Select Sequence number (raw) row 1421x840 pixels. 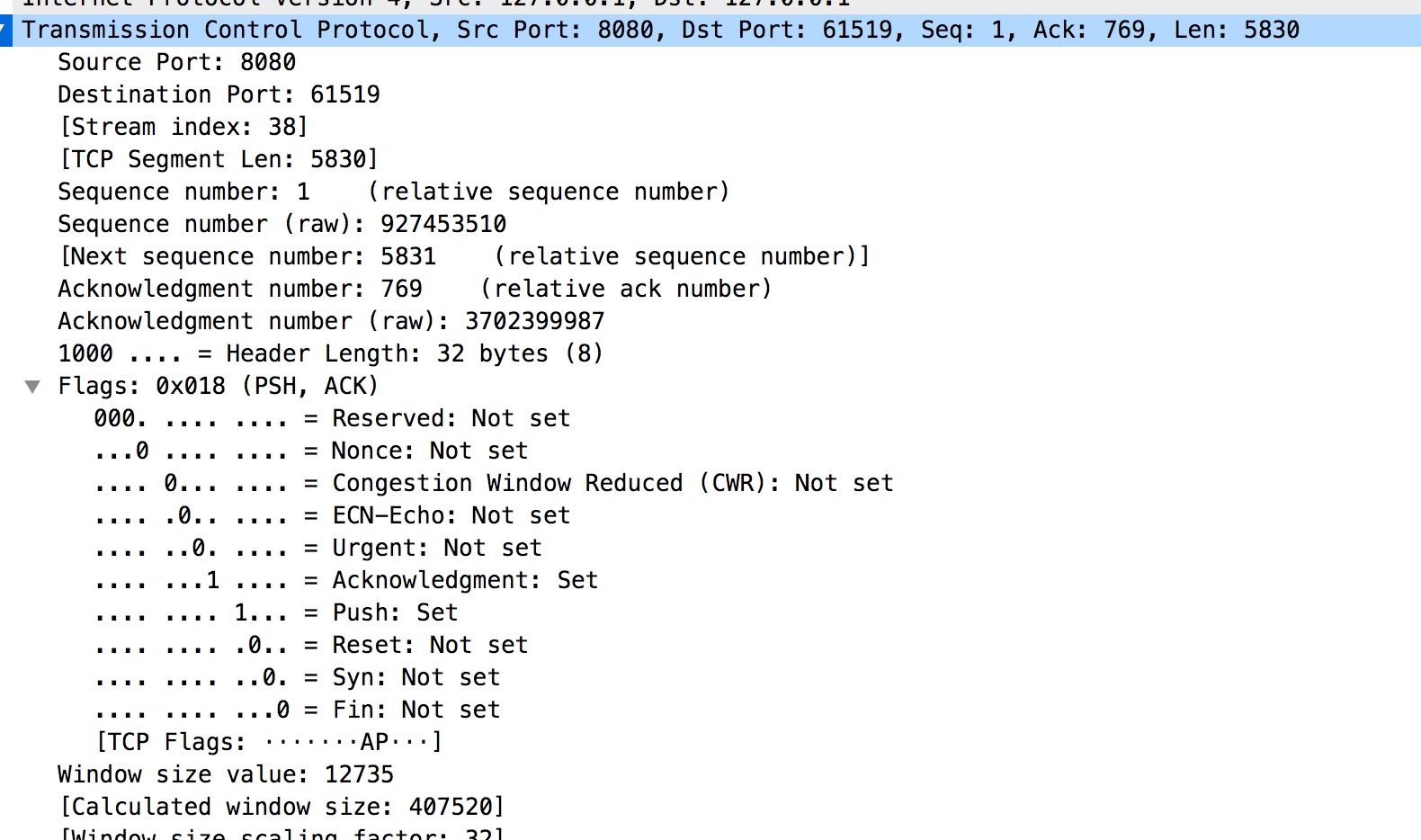(x=282, y=225)
